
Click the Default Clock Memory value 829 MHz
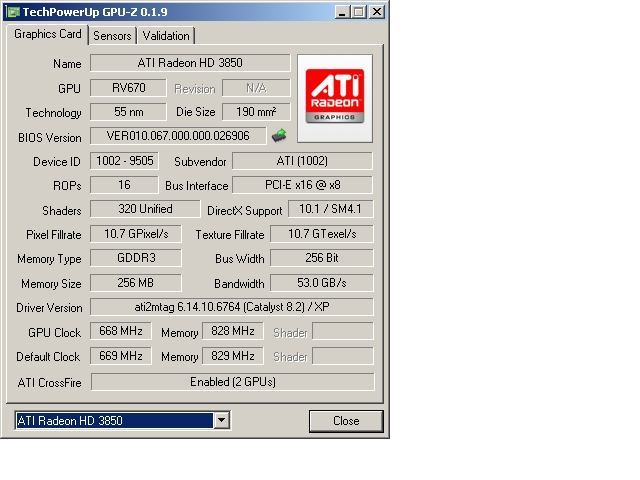(x=233, y=356)
